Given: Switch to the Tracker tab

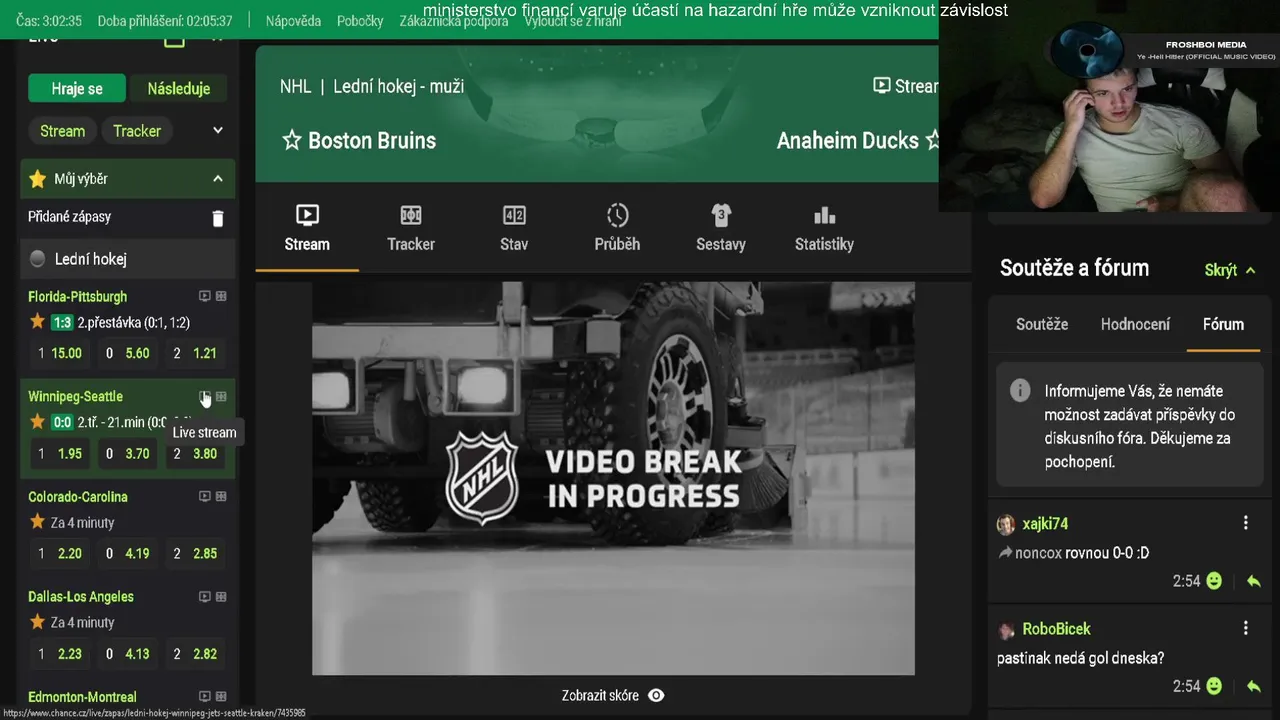Looking at the screenshot, I should coord(411,228).
